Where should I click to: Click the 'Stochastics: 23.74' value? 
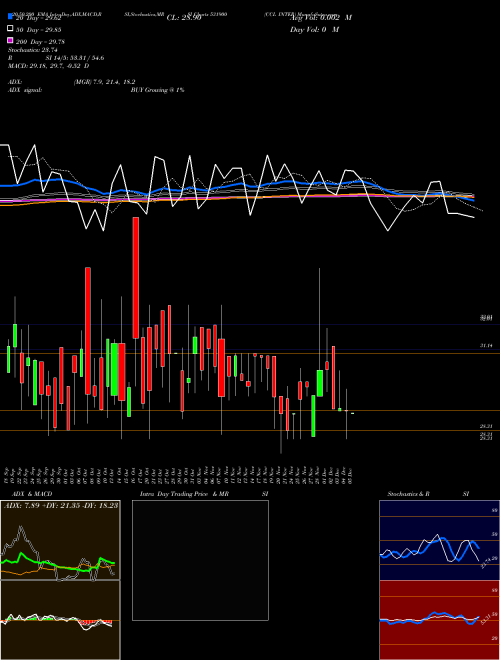pyautogui.click(x=32, y=50)
